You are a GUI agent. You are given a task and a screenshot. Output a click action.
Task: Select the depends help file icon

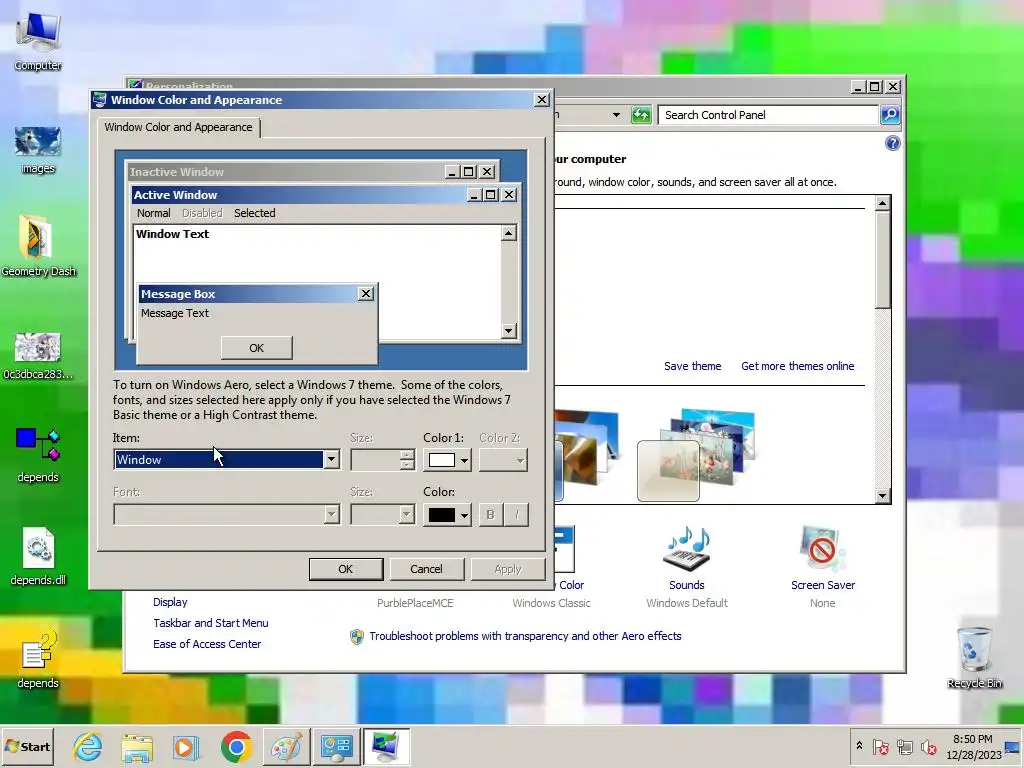point(38,659)
